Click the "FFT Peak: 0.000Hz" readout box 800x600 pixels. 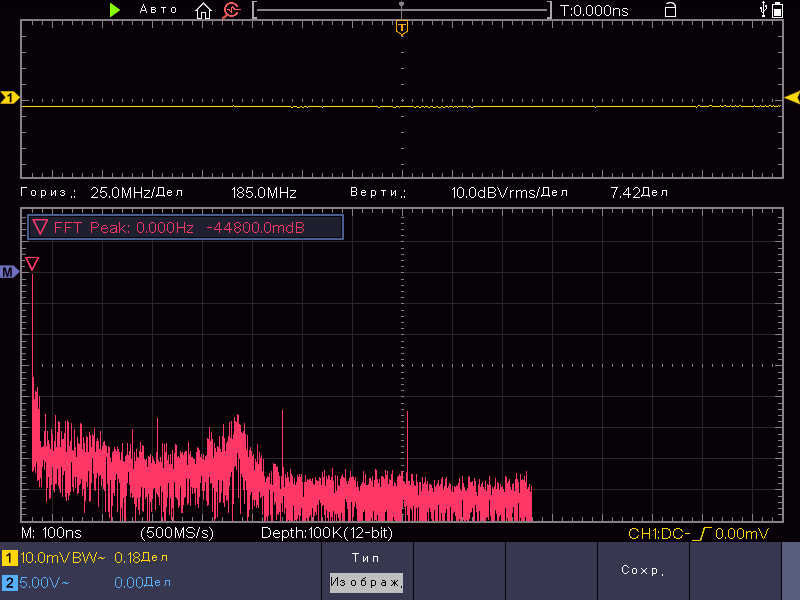click(185, 227)
